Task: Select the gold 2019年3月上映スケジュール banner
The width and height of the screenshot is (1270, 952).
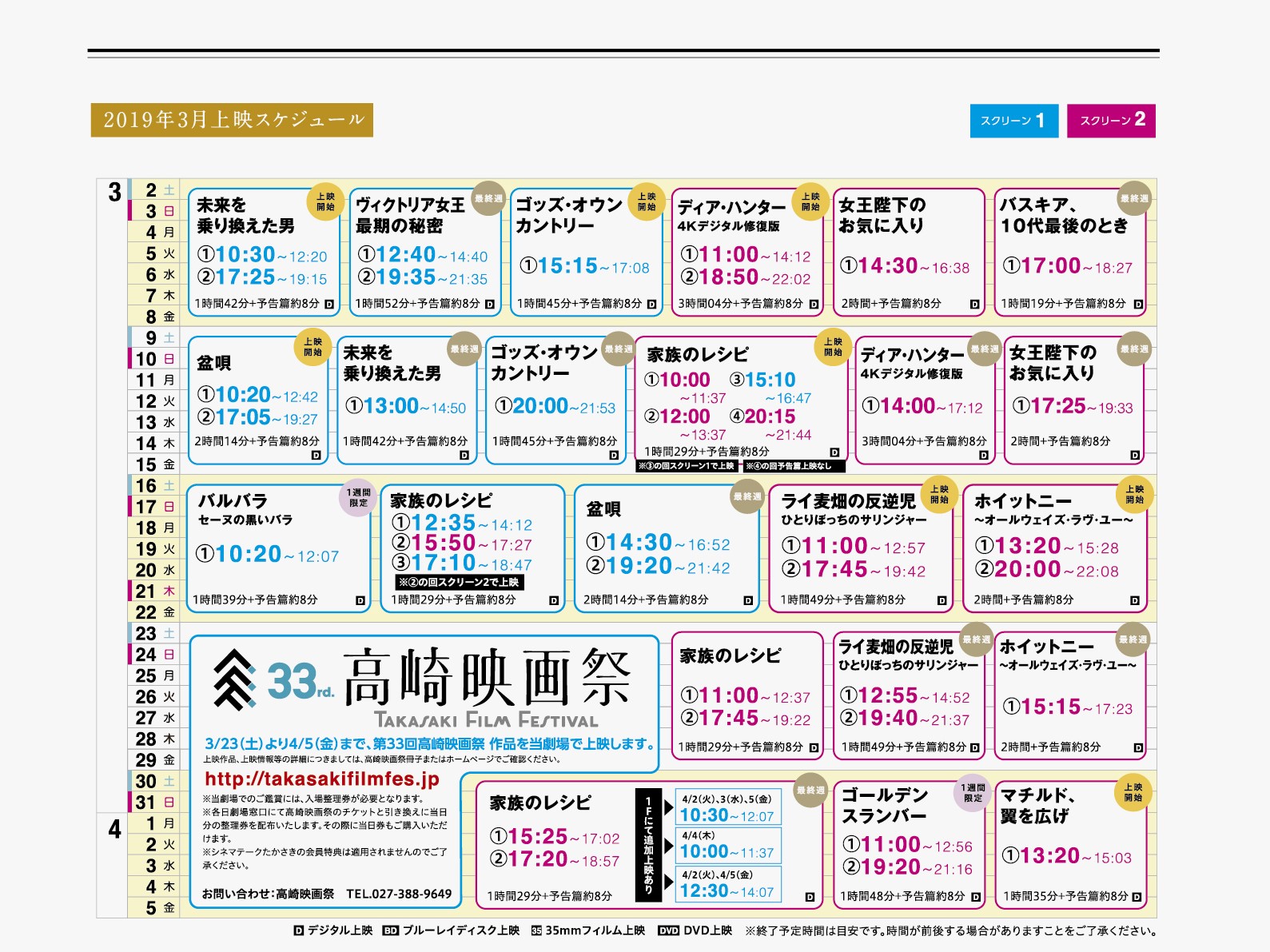Action: pos(232,120)
